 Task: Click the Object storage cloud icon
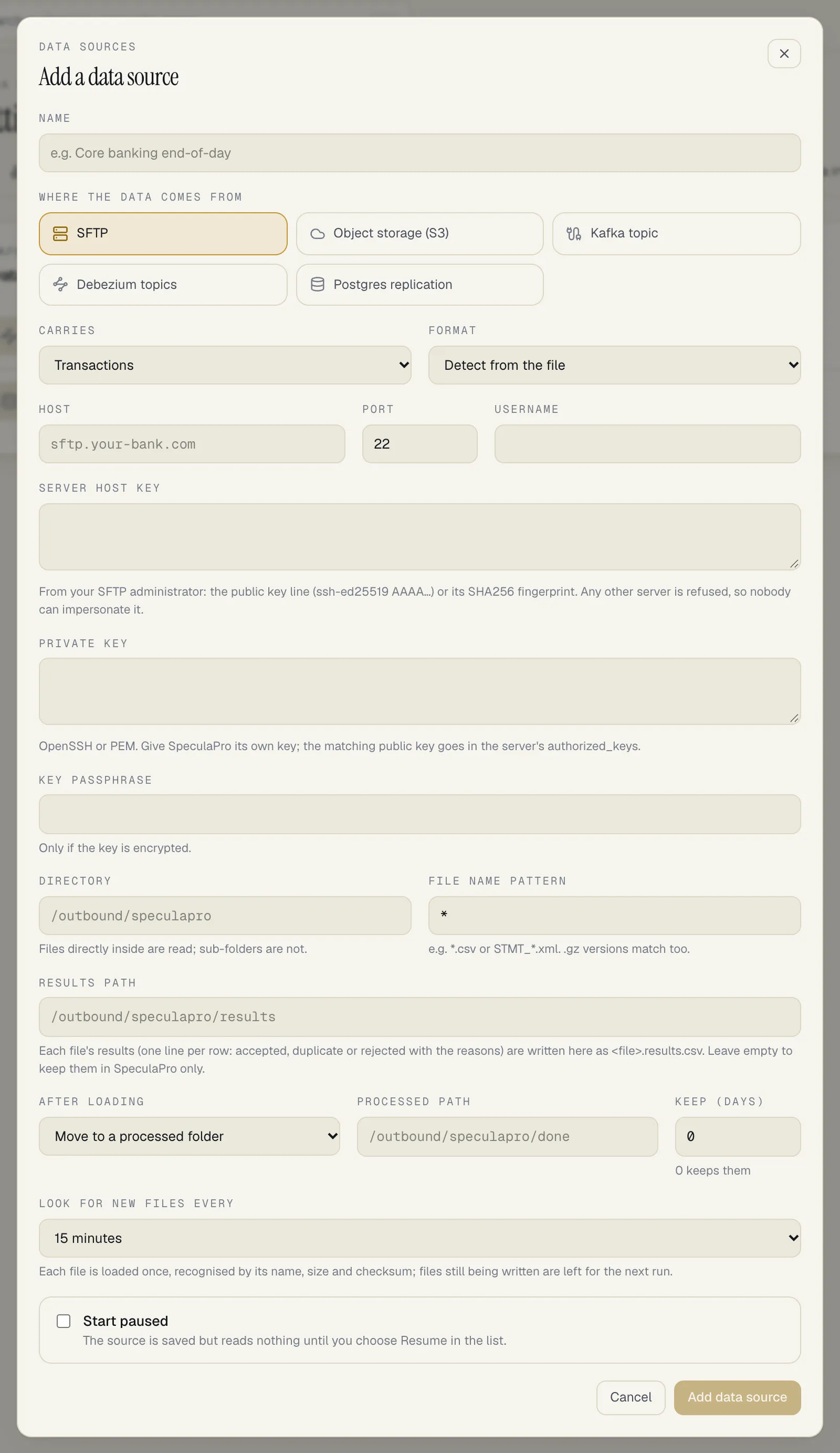318,234
